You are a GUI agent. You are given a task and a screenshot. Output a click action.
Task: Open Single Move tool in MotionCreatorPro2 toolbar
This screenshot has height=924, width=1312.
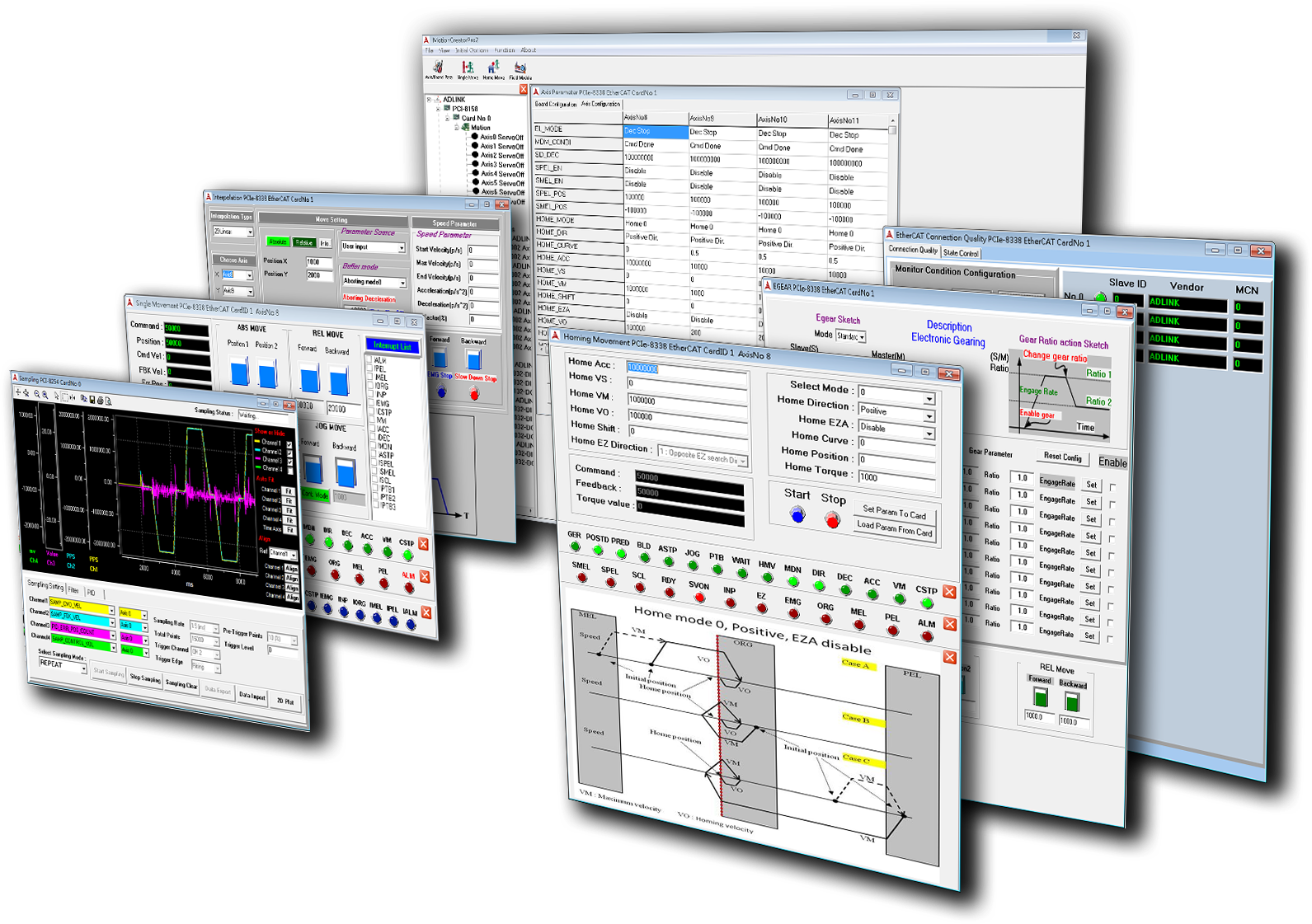(x=468, y=70)
